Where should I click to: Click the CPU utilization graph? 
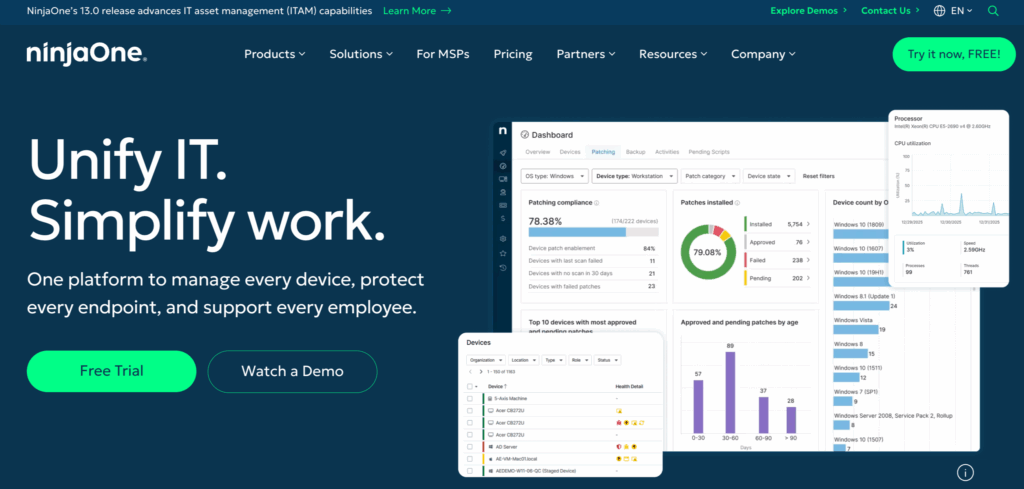953,184
